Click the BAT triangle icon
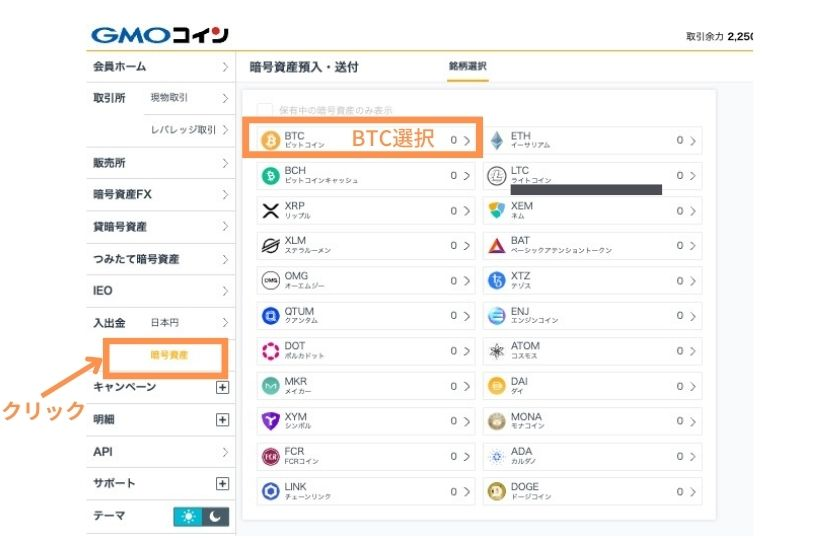This screenshot has width=840, height=560. pyautogui.click(x=497, y=245)
